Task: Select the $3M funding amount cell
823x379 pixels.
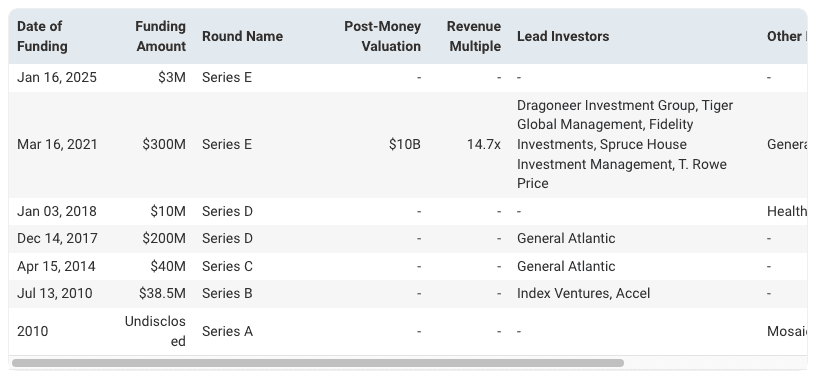Action: [x=172, y=78]
